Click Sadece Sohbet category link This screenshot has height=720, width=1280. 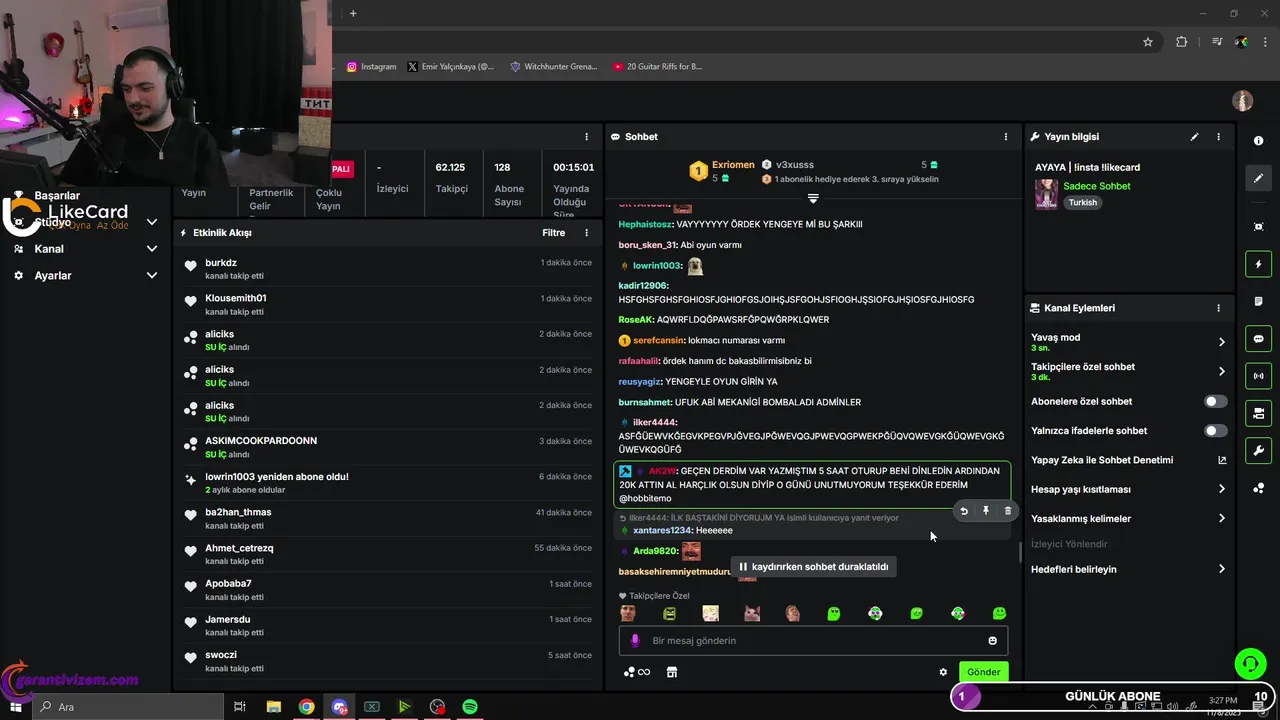1097,186
